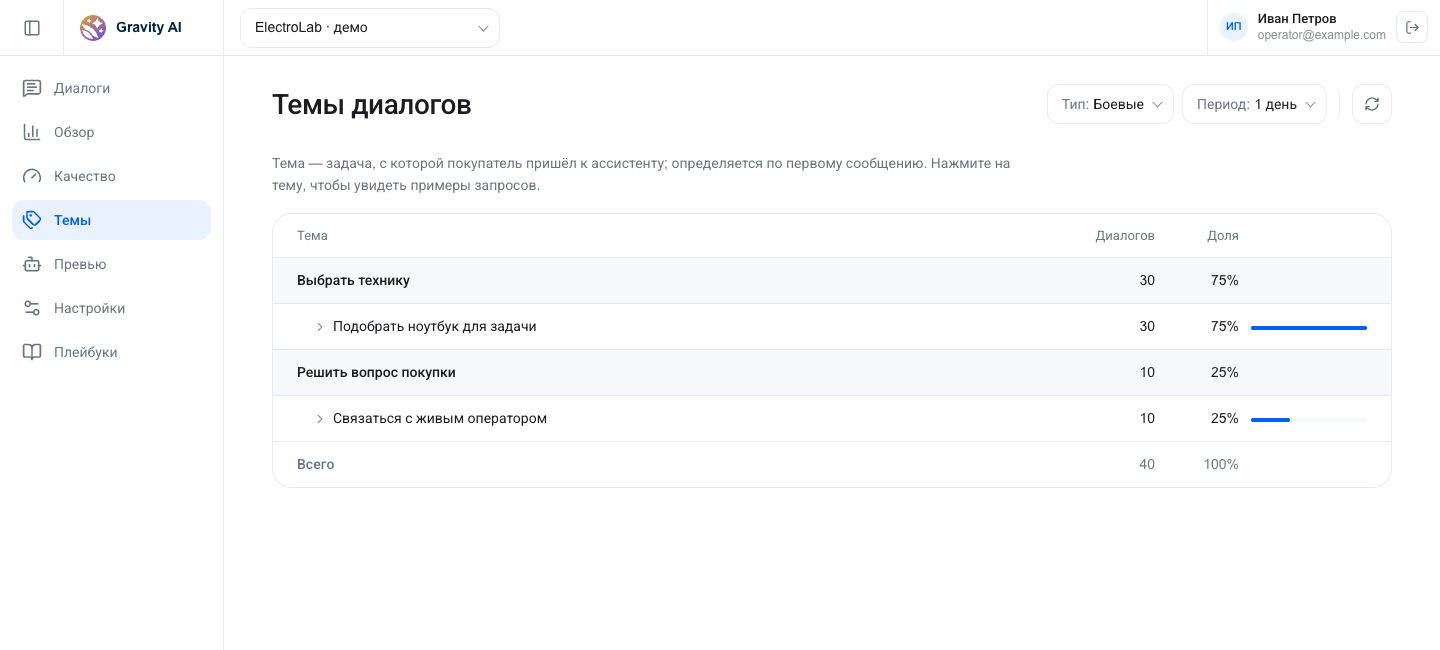1440x650 pixels.
Task: Expand the Связаться с живым оператором chevron
Action: pos(320,419)
